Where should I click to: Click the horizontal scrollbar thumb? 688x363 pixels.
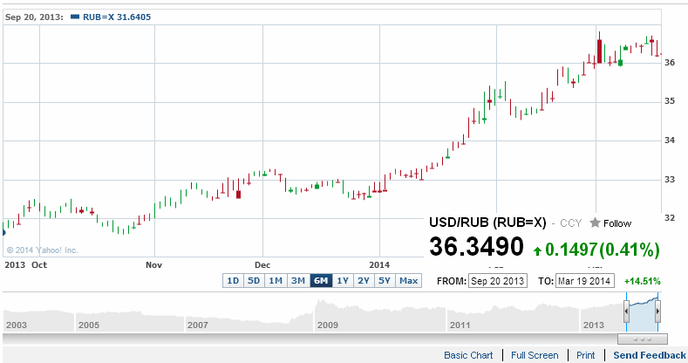642,339
